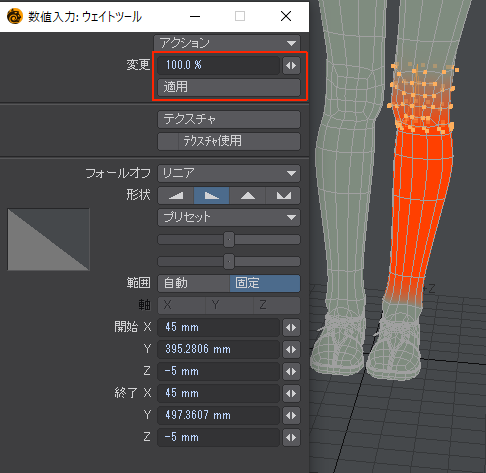The image size is (486, 473).
Task: Click the falloff shape preview thumbnail
Action: click(x=49, y=239)
